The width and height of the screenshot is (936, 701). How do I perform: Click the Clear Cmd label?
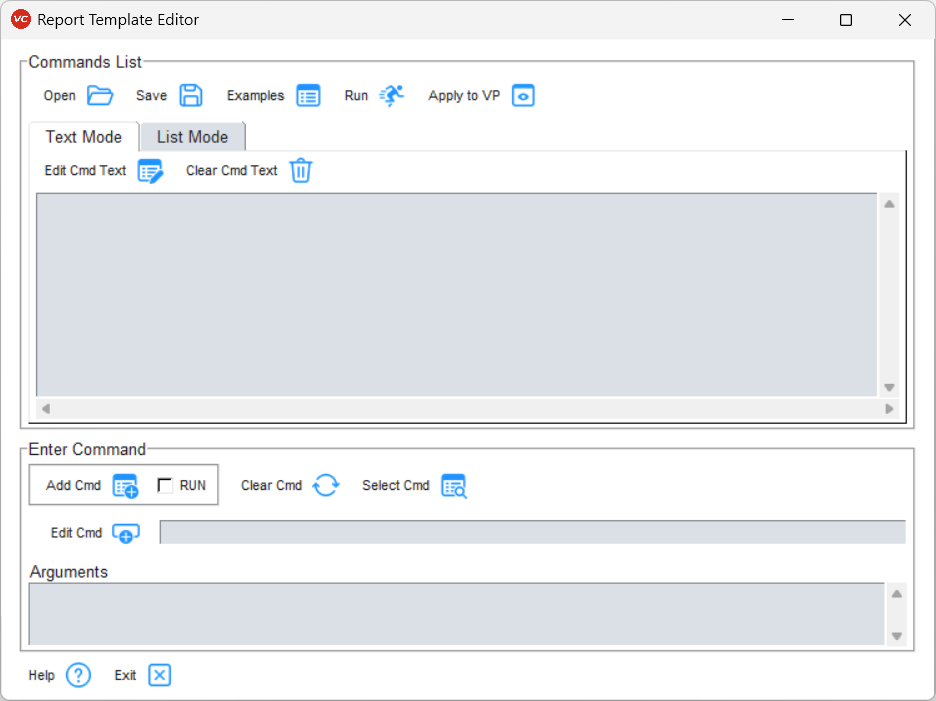point(272,485)
